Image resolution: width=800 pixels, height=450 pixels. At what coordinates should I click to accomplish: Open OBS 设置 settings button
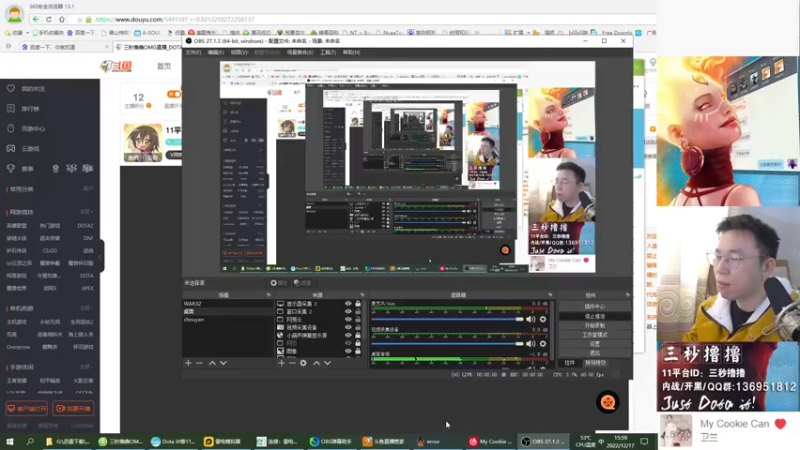tap(594, 344)
